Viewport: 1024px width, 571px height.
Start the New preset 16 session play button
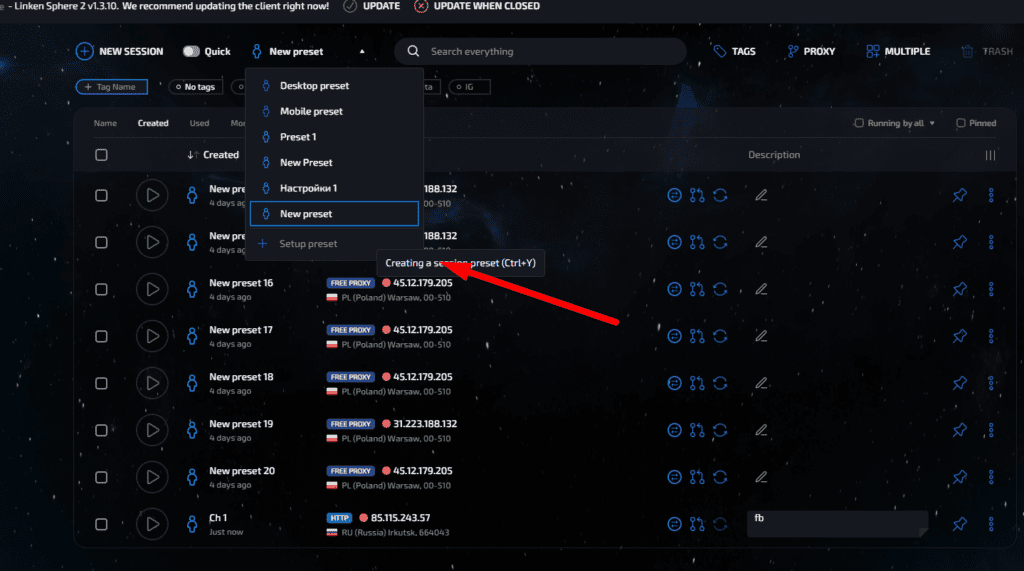coord(152,289)
